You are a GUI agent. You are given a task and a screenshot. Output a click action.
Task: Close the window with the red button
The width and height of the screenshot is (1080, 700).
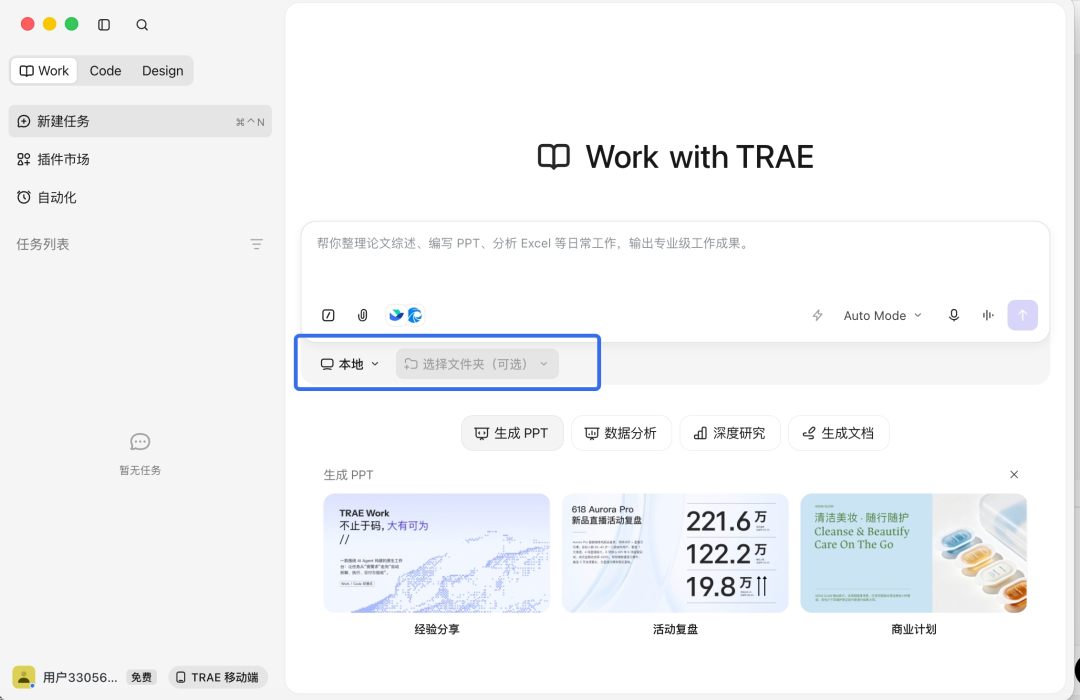pyautogui.click(x=28, y=24)
